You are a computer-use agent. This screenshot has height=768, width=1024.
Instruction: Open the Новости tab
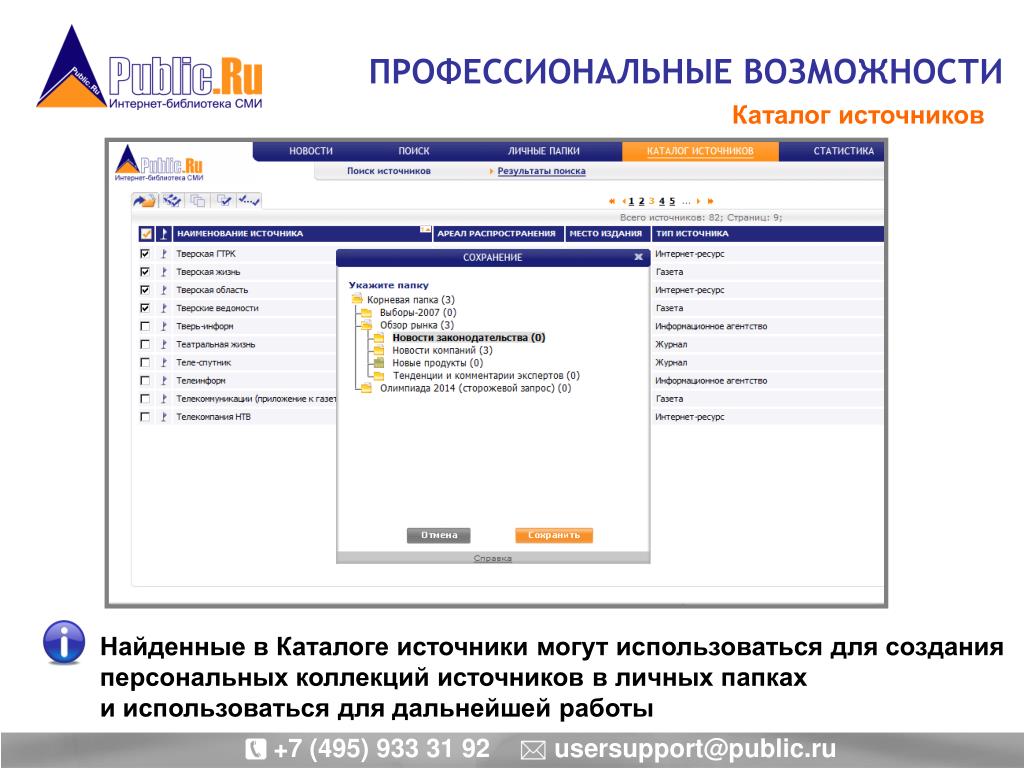311,151
